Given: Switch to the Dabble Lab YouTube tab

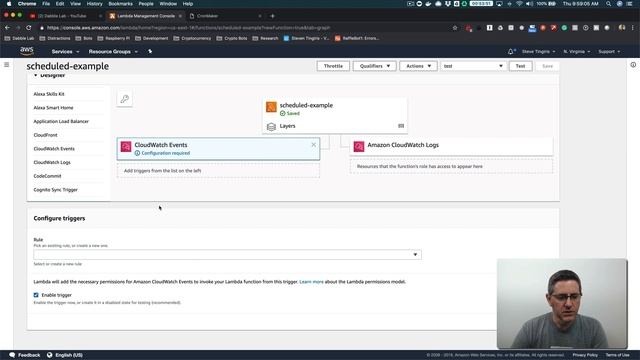Looking at the screenshot, I should tap(63, 16).
